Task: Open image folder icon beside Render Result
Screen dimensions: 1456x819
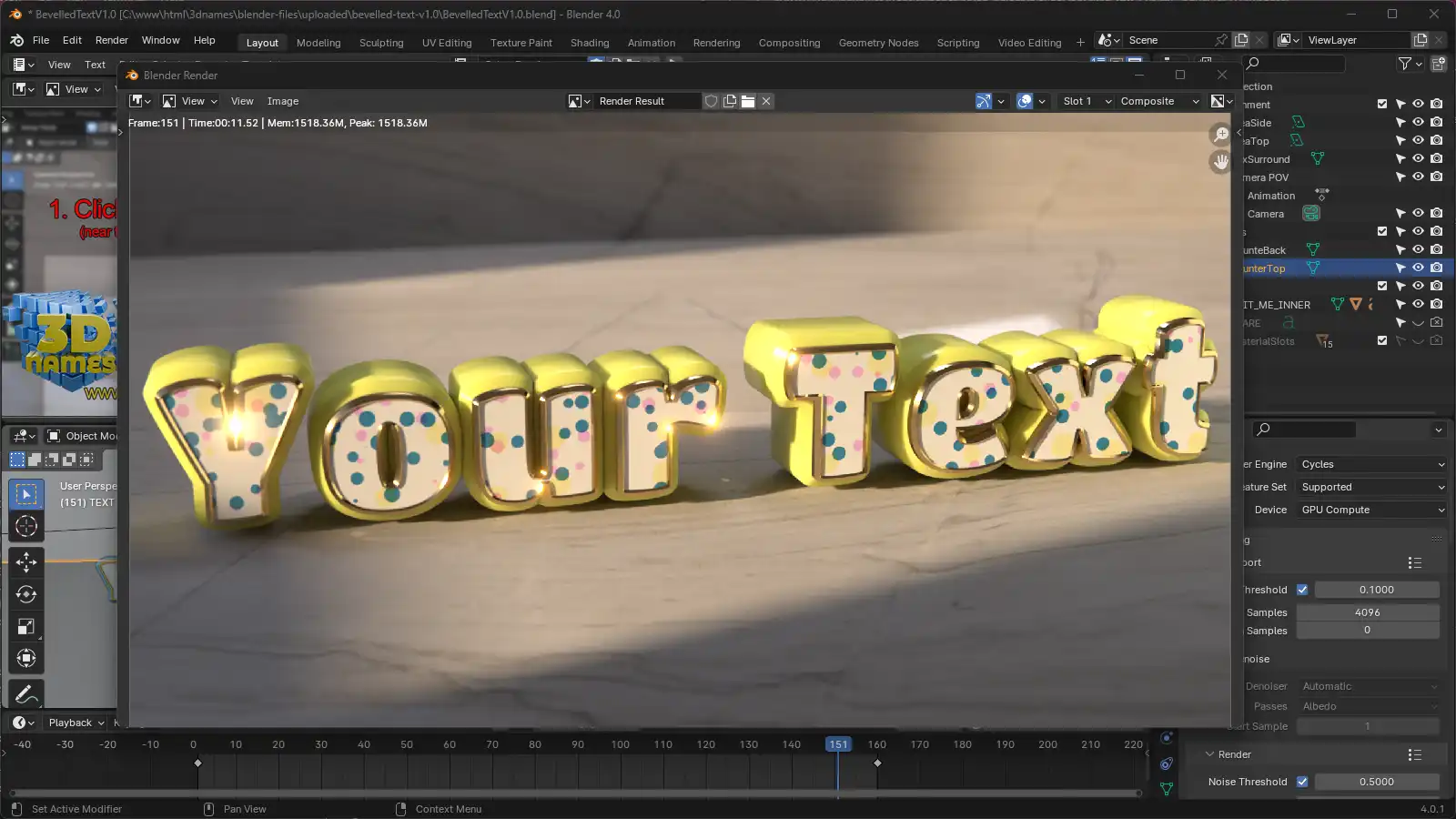Action: 748,101
